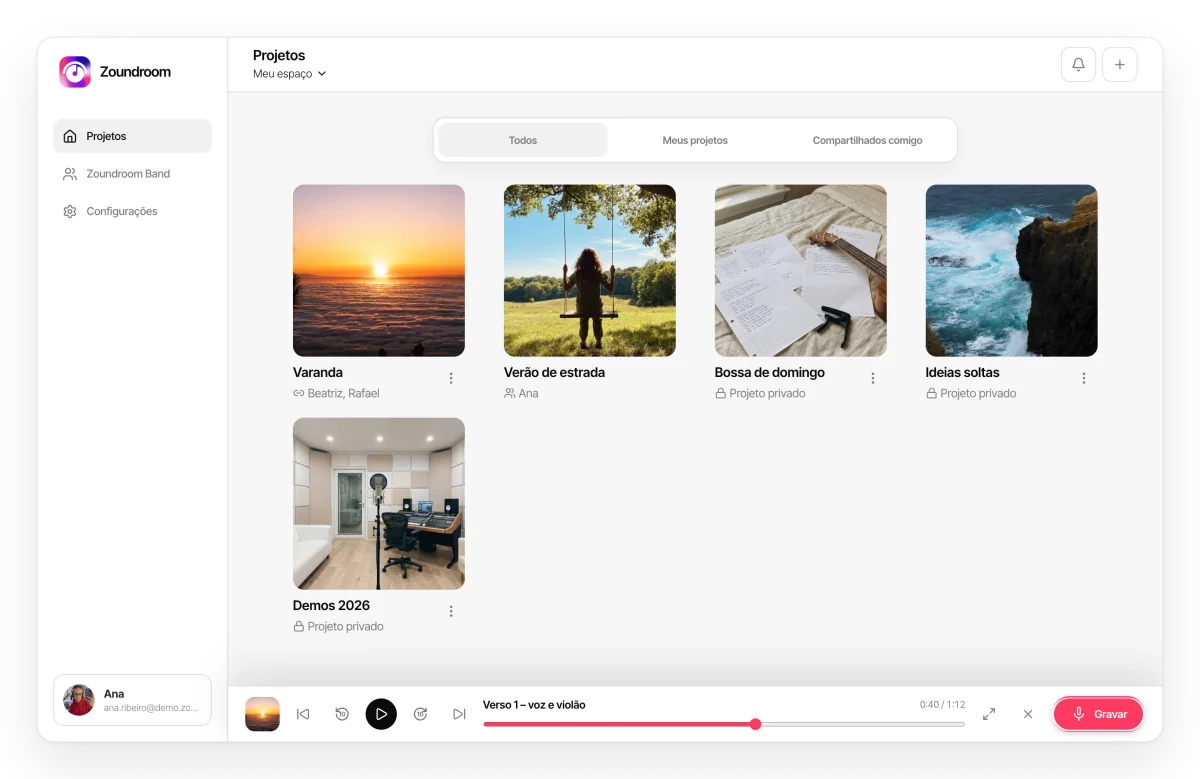Image resolution: width=1200 pixels, height=779 pixels.
Task: Open Projetos in the sidebar
Action: [132, 136]
